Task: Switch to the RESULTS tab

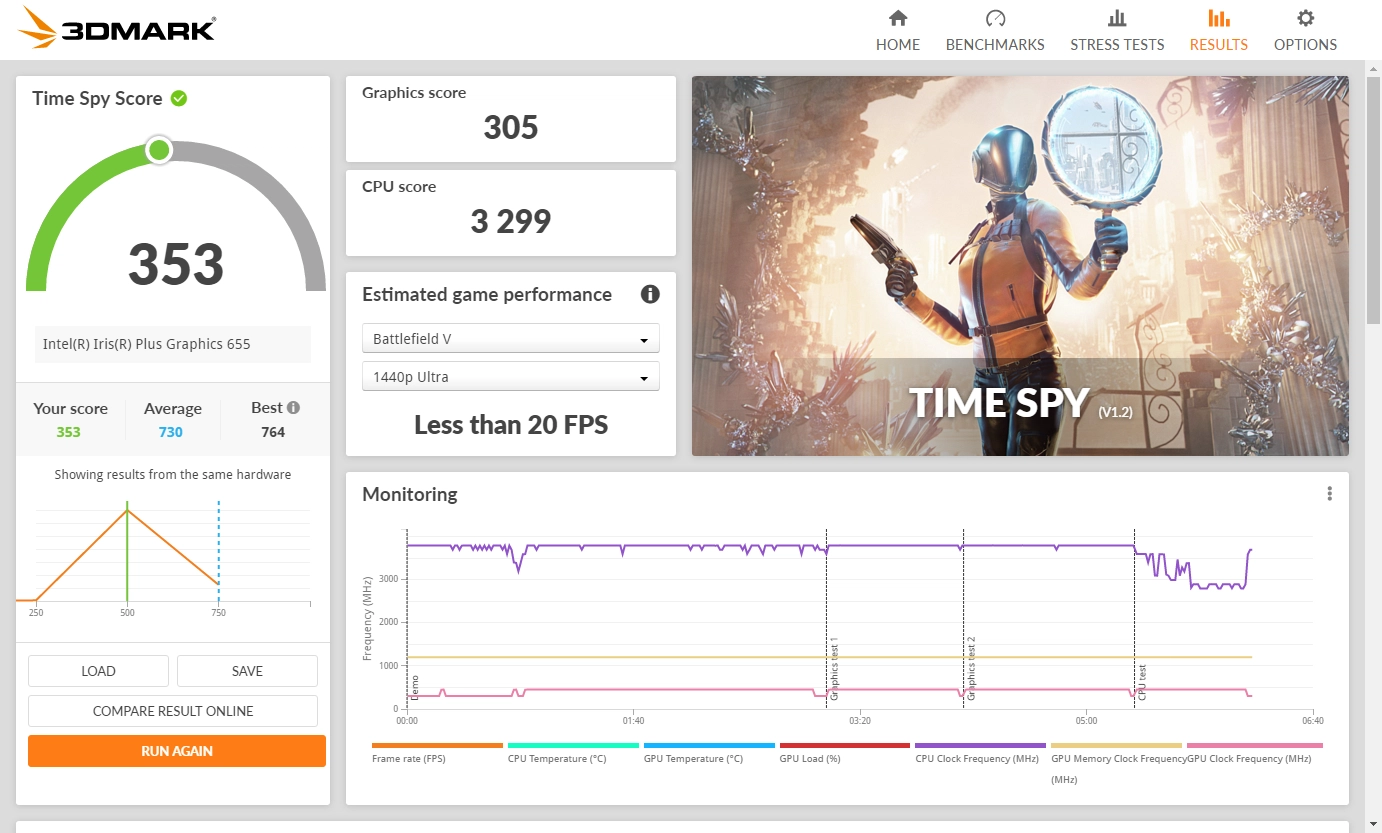Action: click(1218, 44)
